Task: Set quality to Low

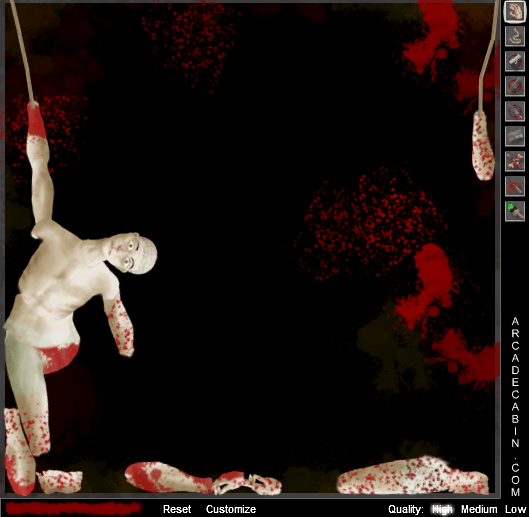Action: click(515, 509)
